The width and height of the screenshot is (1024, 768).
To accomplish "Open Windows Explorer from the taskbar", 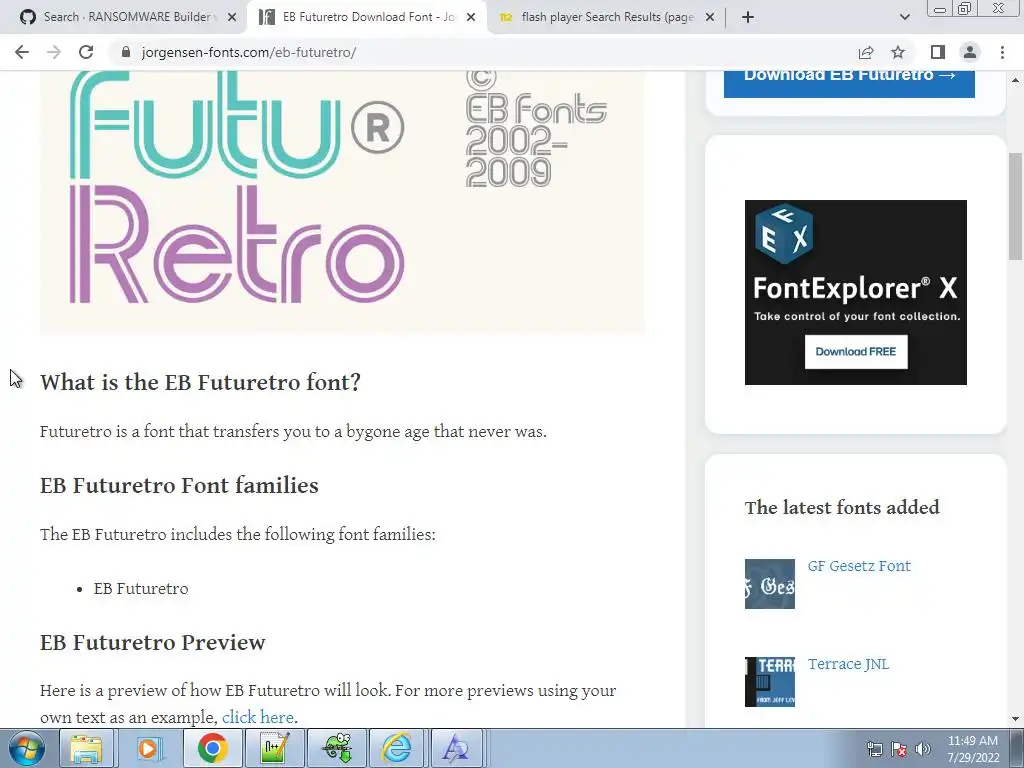I will [x=86, y=748].
